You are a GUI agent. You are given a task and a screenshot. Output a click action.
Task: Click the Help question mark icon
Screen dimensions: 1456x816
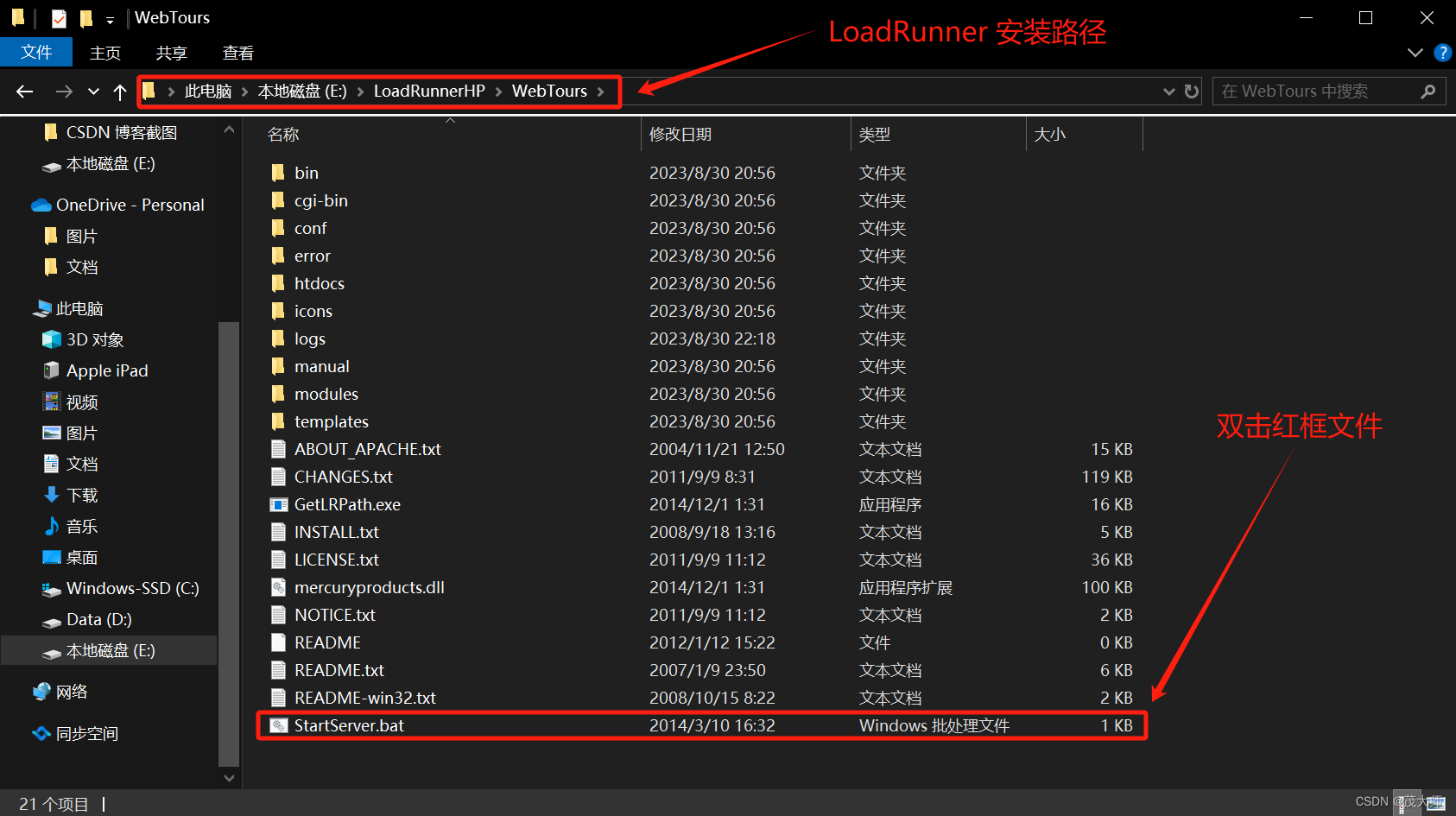[1442, 52]
